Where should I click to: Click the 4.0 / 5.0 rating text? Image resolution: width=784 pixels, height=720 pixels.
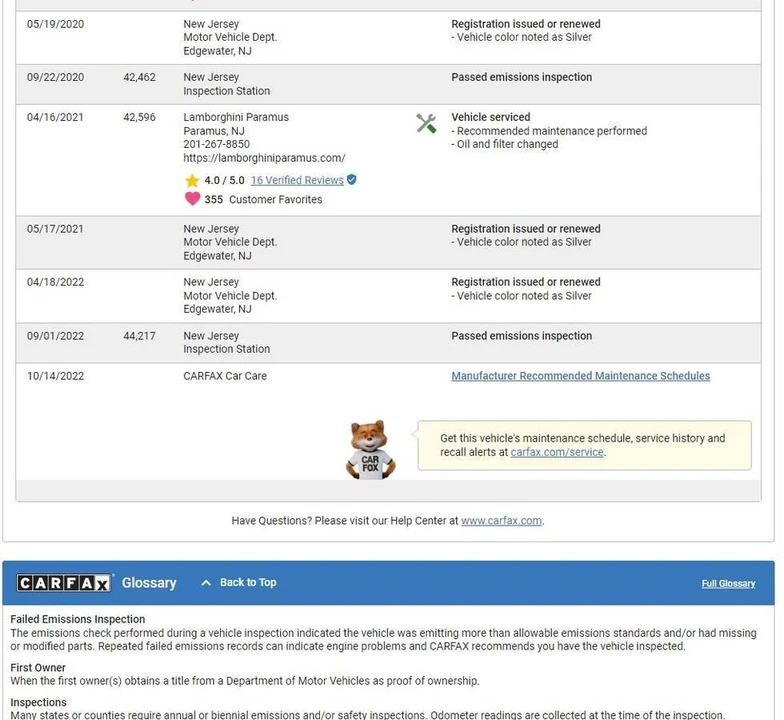(224, 180)
